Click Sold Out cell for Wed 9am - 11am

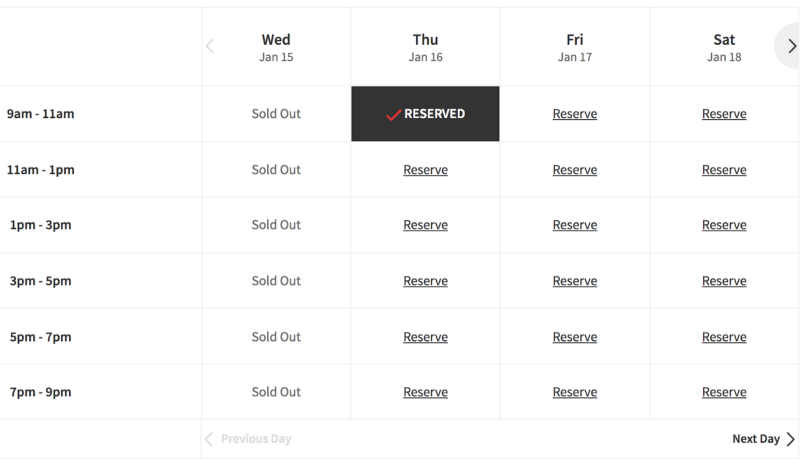pos(276,114)
